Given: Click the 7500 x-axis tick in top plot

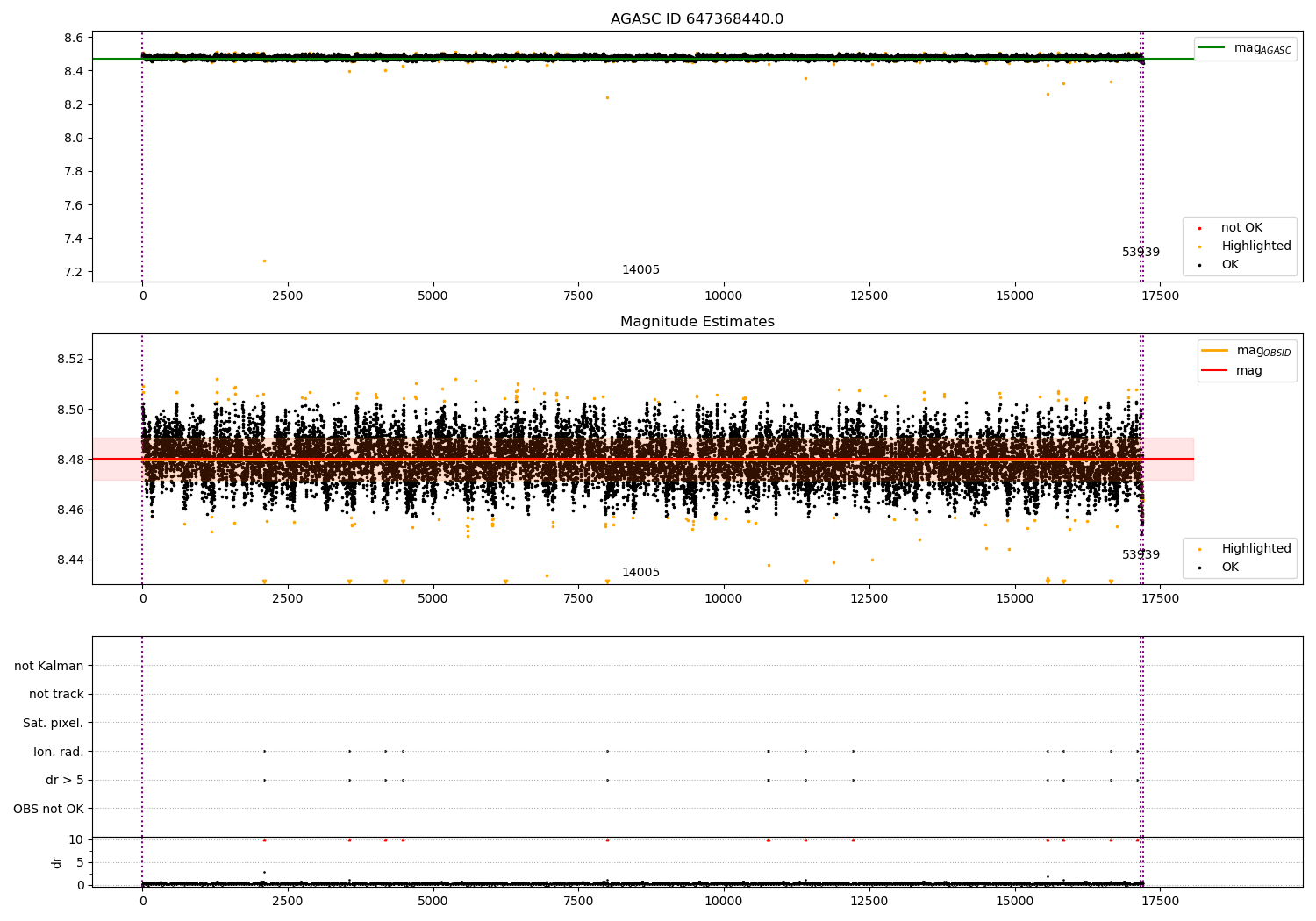Looking at the screenshot, I should [578, 296].
